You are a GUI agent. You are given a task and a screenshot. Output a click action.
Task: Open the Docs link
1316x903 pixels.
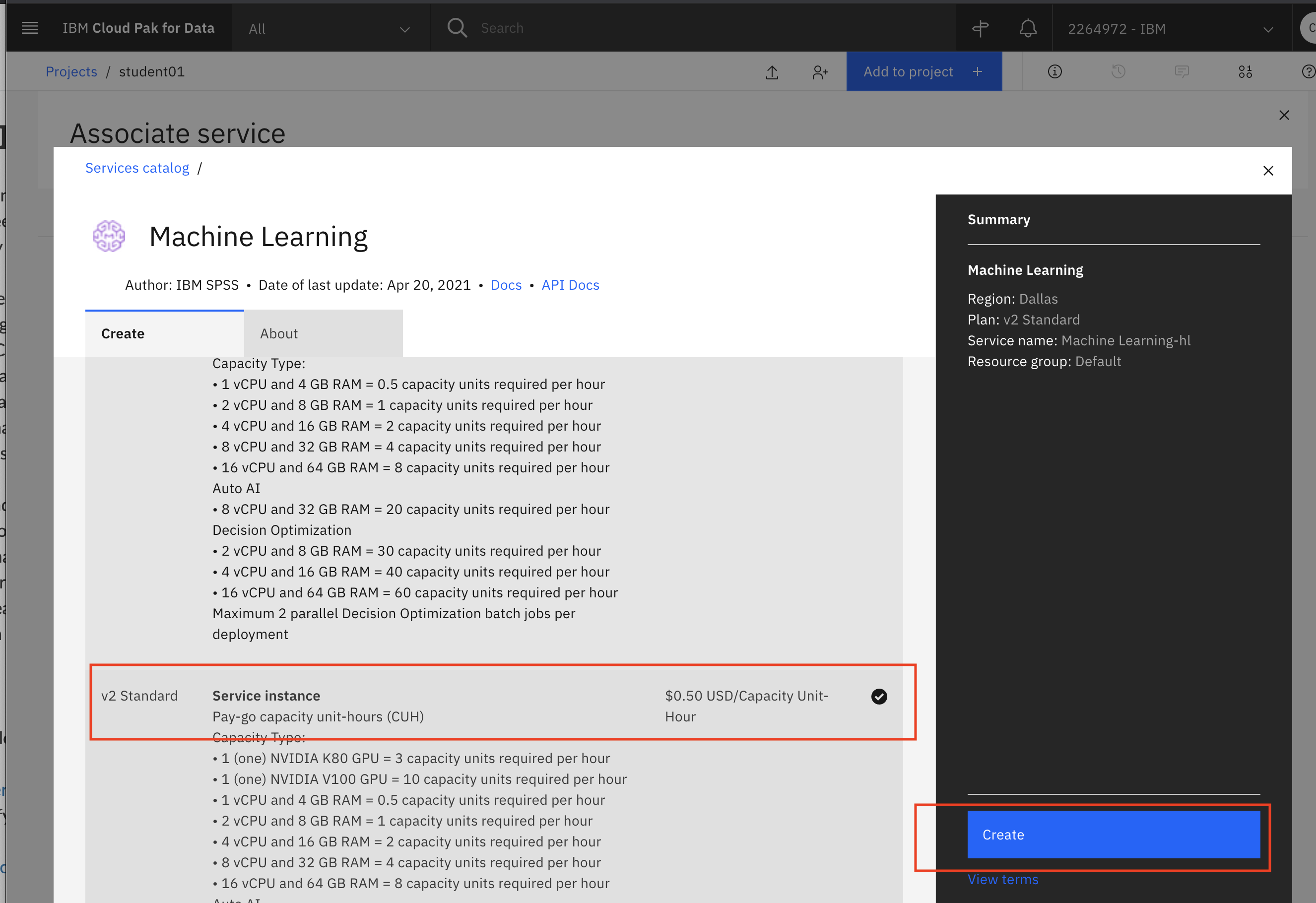pyautogui.click(x=506, y=285)
